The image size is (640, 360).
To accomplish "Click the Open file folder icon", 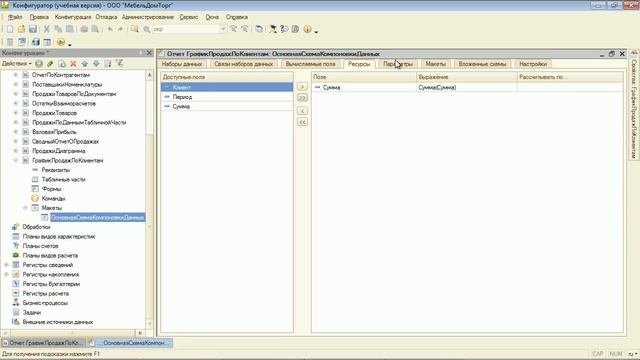I will pos(21,29).
